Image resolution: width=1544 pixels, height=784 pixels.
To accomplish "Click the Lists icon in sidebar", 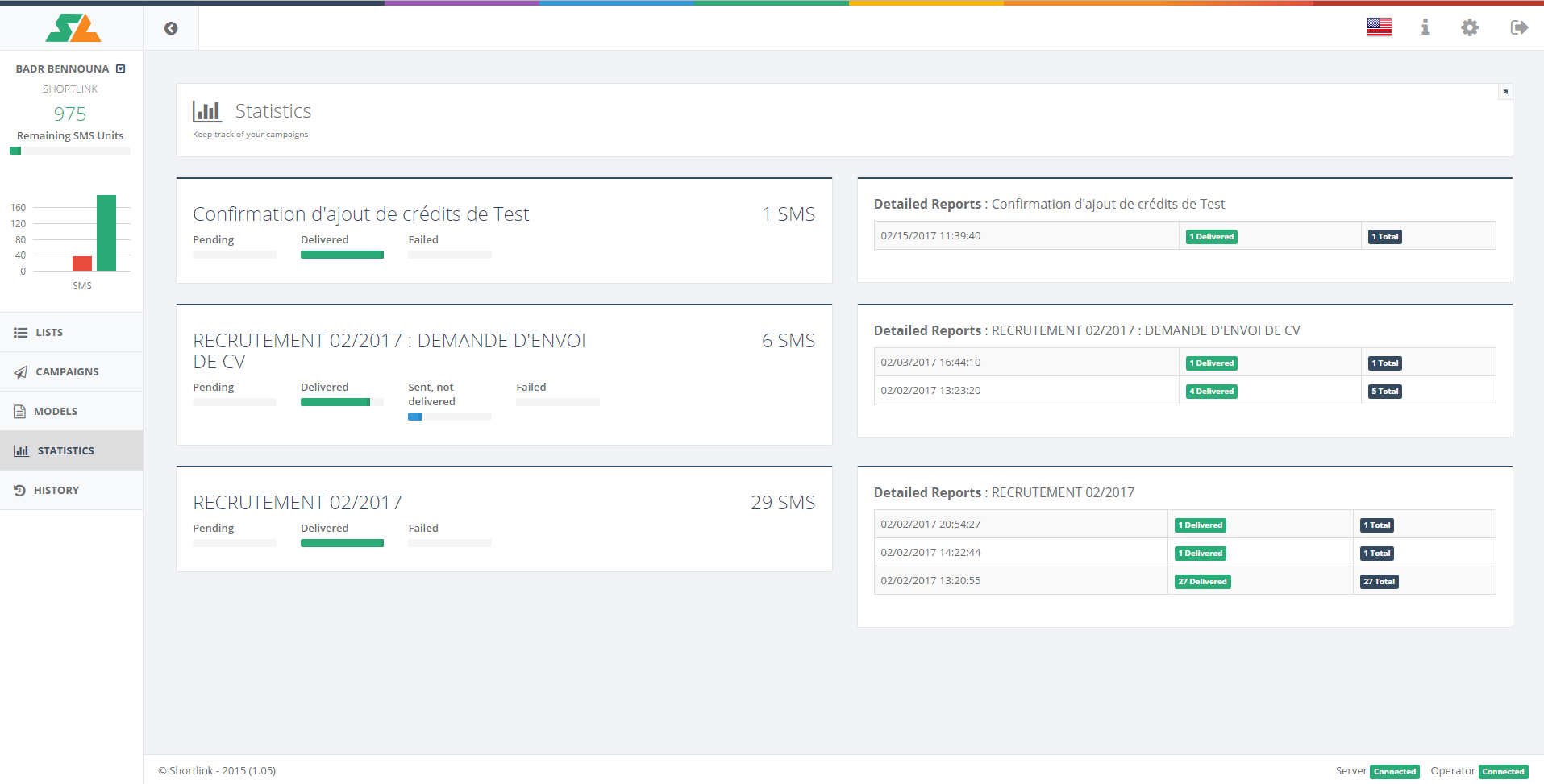I will point(21,332).
